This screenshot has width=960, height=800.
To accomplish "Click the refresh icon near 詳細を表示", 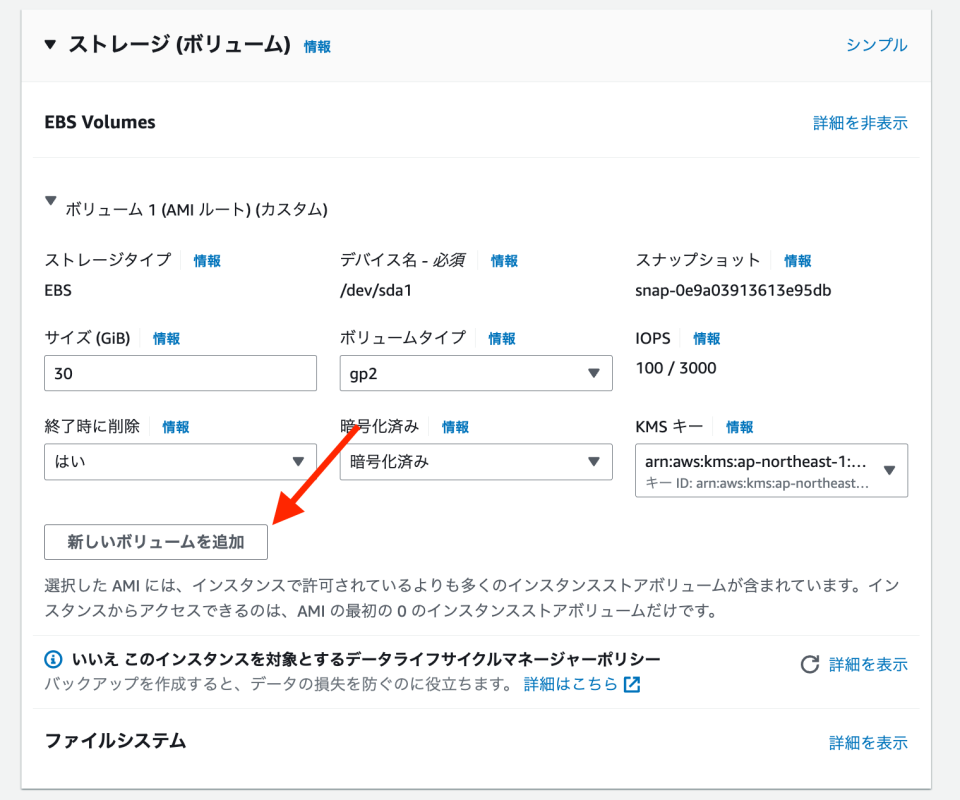I will pyautogui.click(x=809, y=664).
